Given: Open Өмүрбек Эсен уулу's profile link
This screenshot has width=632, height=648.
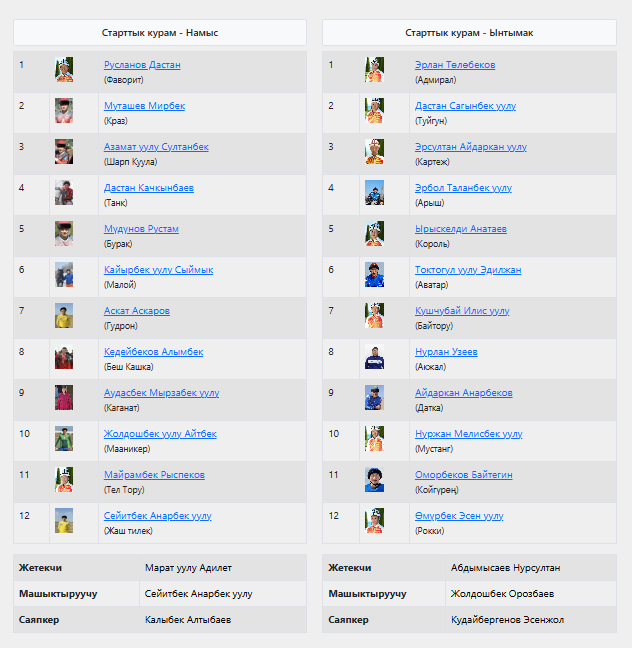Looking at the screenshot, I should 459,516.
